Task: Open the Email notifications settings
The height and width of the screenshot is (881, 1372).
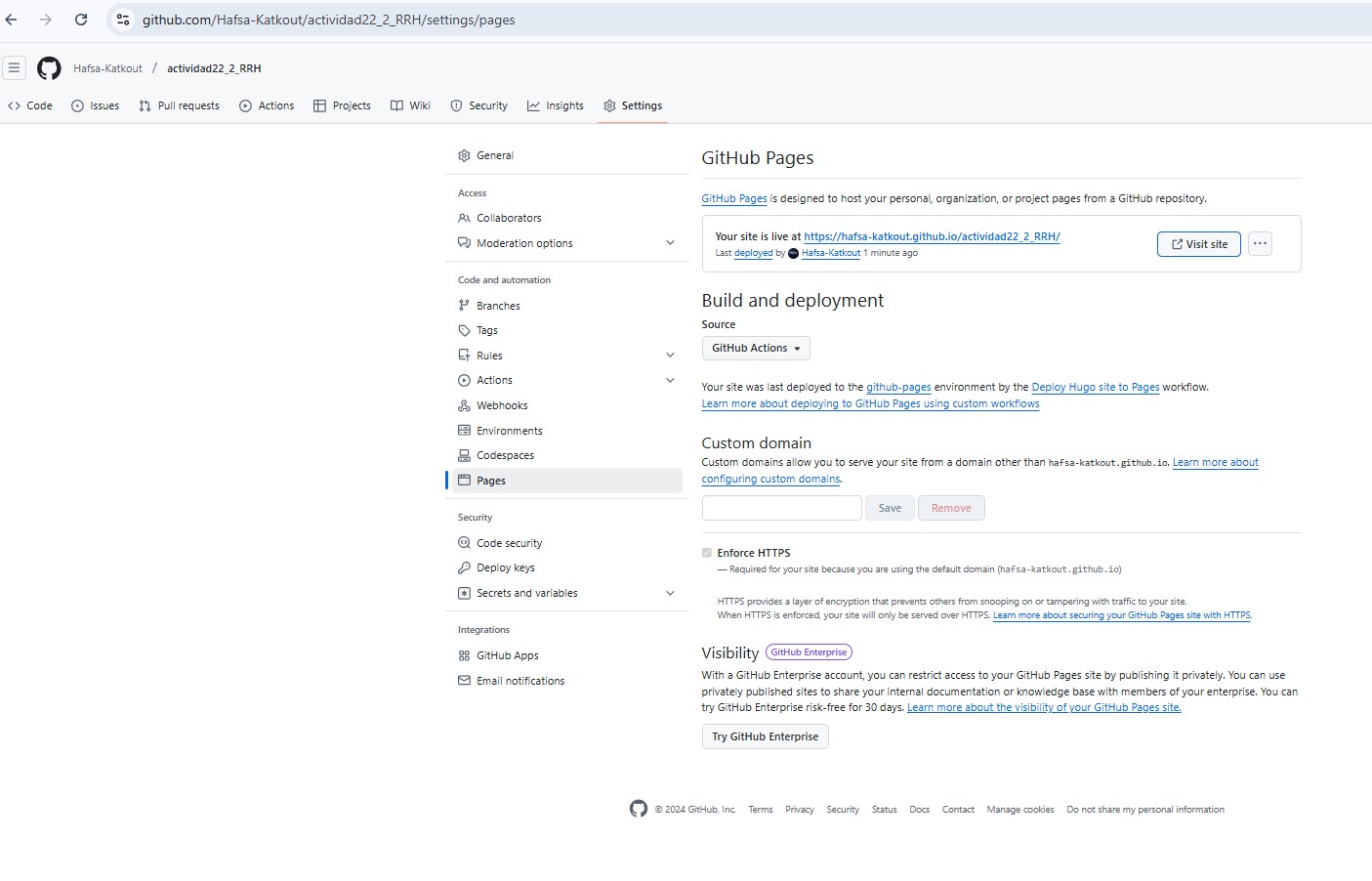Action: [520, 681]
